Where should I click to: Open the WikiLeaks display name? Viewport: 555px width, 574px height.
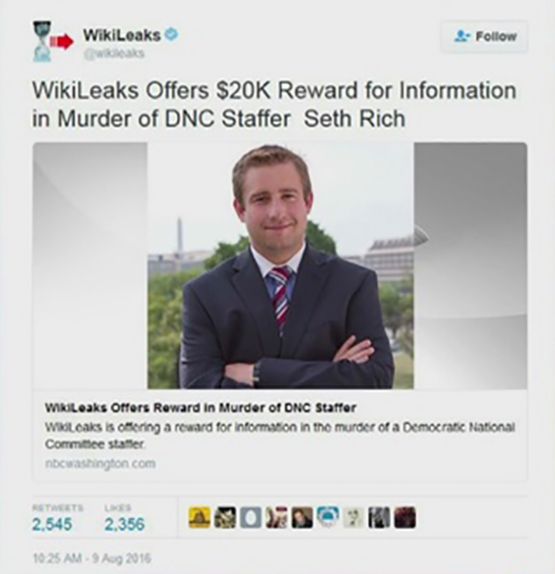pos(122,35)
